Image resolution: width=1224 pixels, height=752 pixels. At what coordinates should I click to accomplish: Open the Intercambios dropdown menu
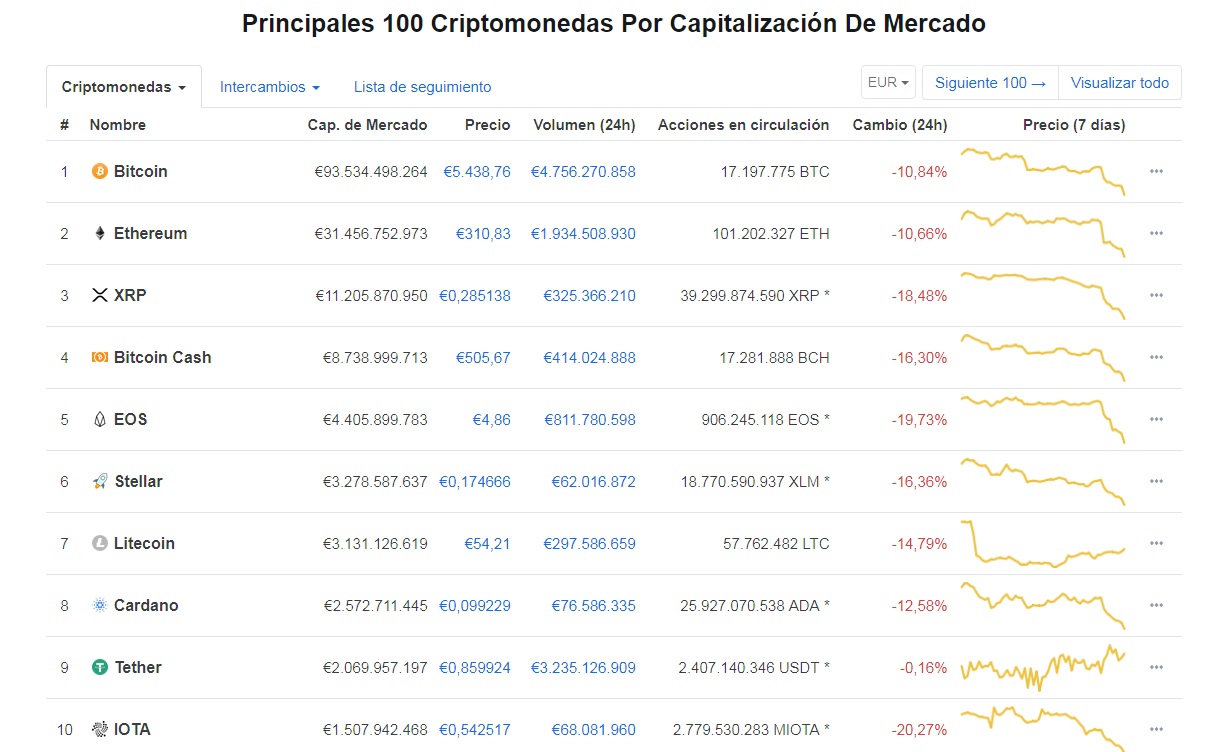[270, 87]
